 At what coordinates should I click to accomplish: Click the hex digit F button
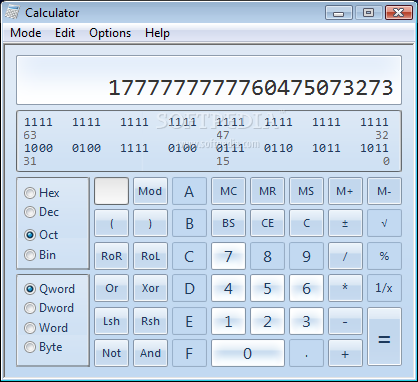[x=189, y=353]
